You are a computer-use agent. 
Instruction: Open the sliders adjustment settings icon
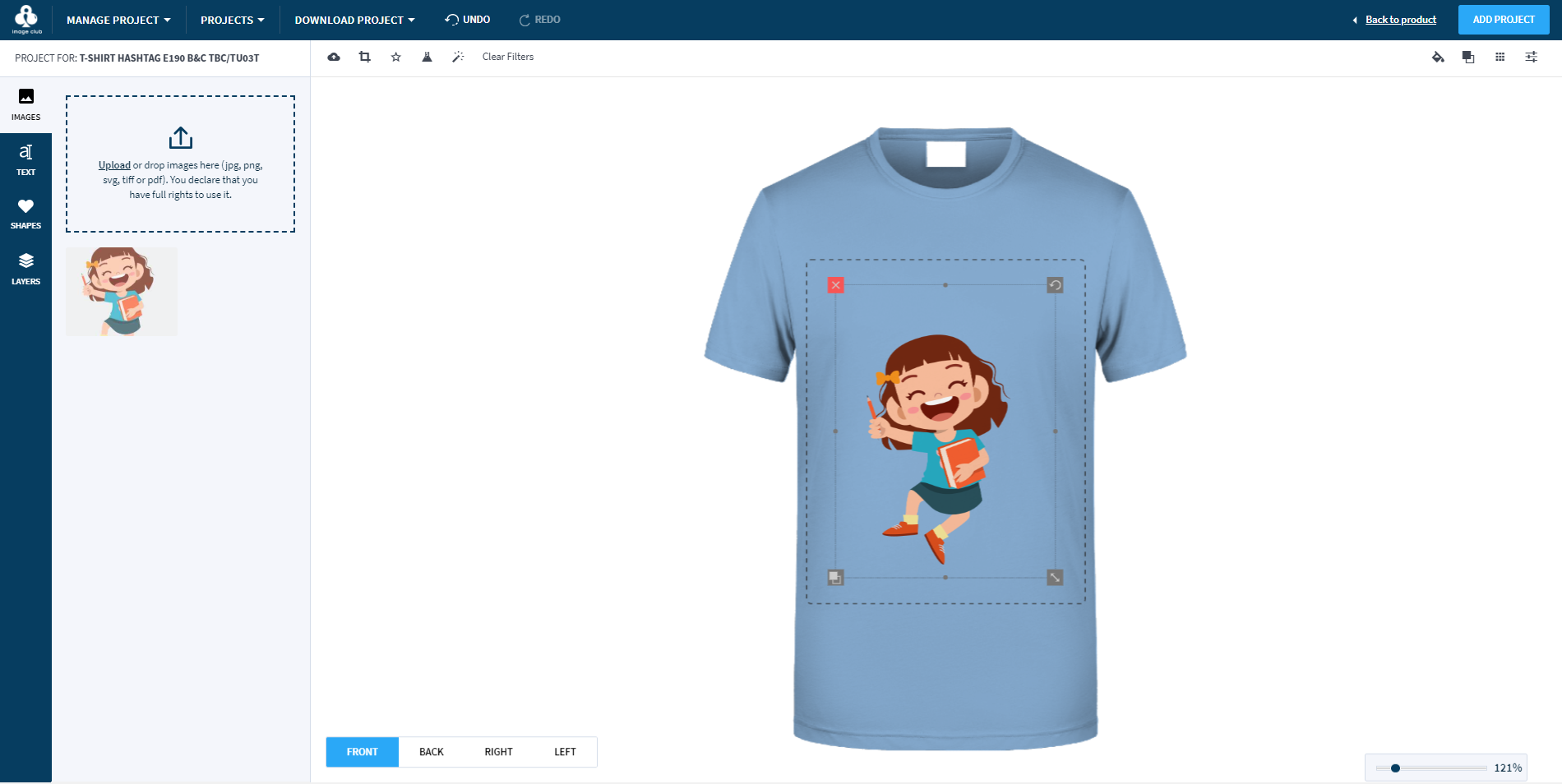click(x=1532, y=57)
